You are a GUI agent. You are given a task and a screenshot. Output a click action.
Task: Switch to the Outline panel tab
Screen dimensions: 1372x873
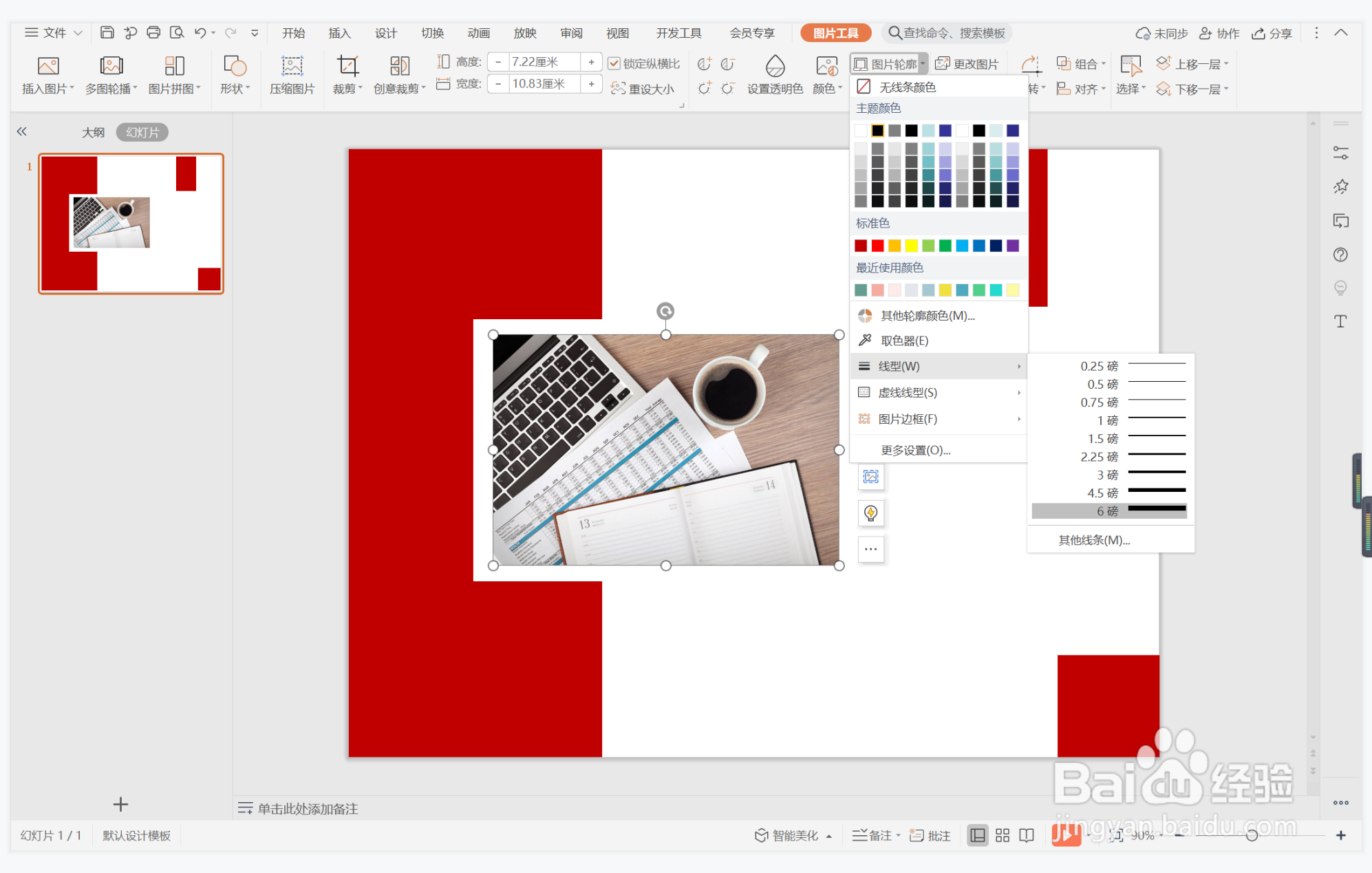pyautogui.click(x=93, y=132)
